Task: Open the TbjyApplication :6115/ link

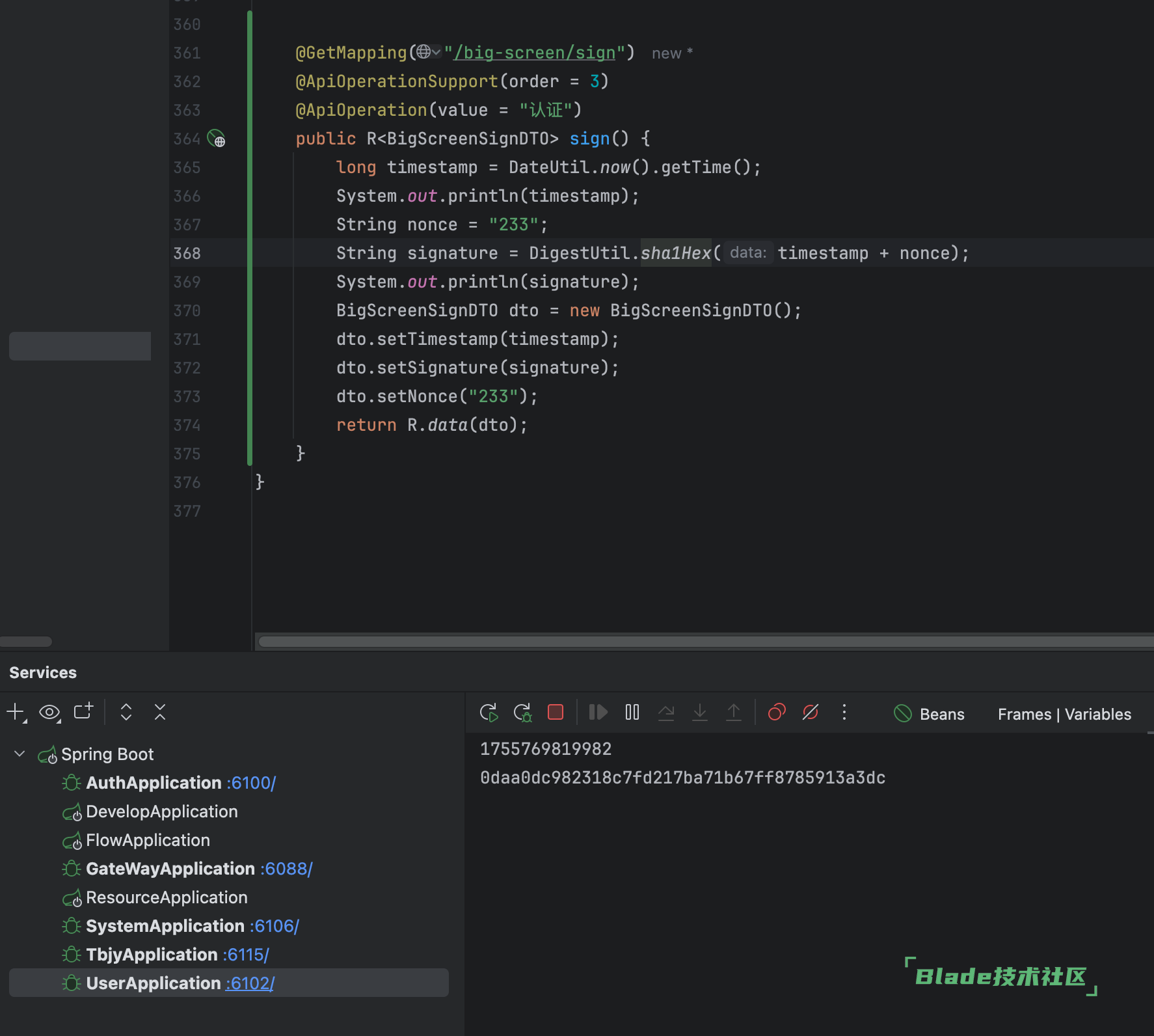Action: [246, 954]
